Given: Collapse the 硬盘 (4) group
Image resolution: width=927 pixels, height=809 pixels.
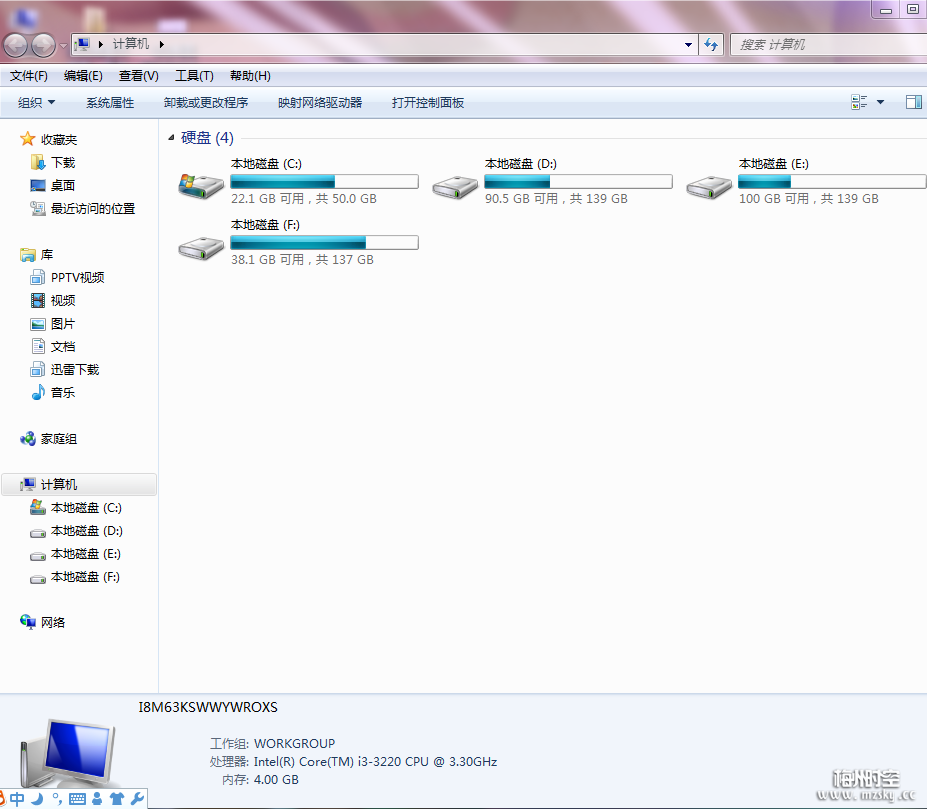Looking at the screenshot, I should [x=171, y=138].
